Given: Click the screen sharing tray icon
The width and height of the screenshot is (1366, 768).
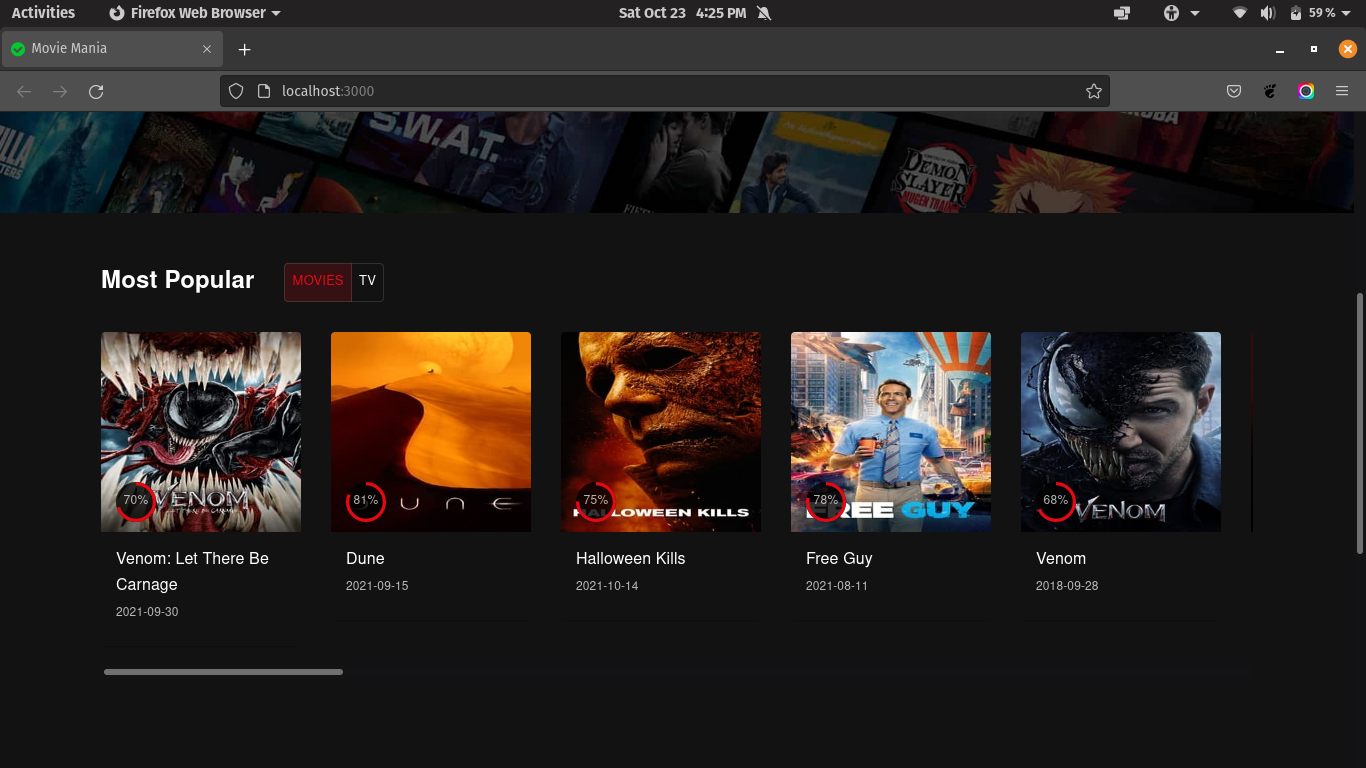Looking at the screenshot, I should click(1121, 13).
